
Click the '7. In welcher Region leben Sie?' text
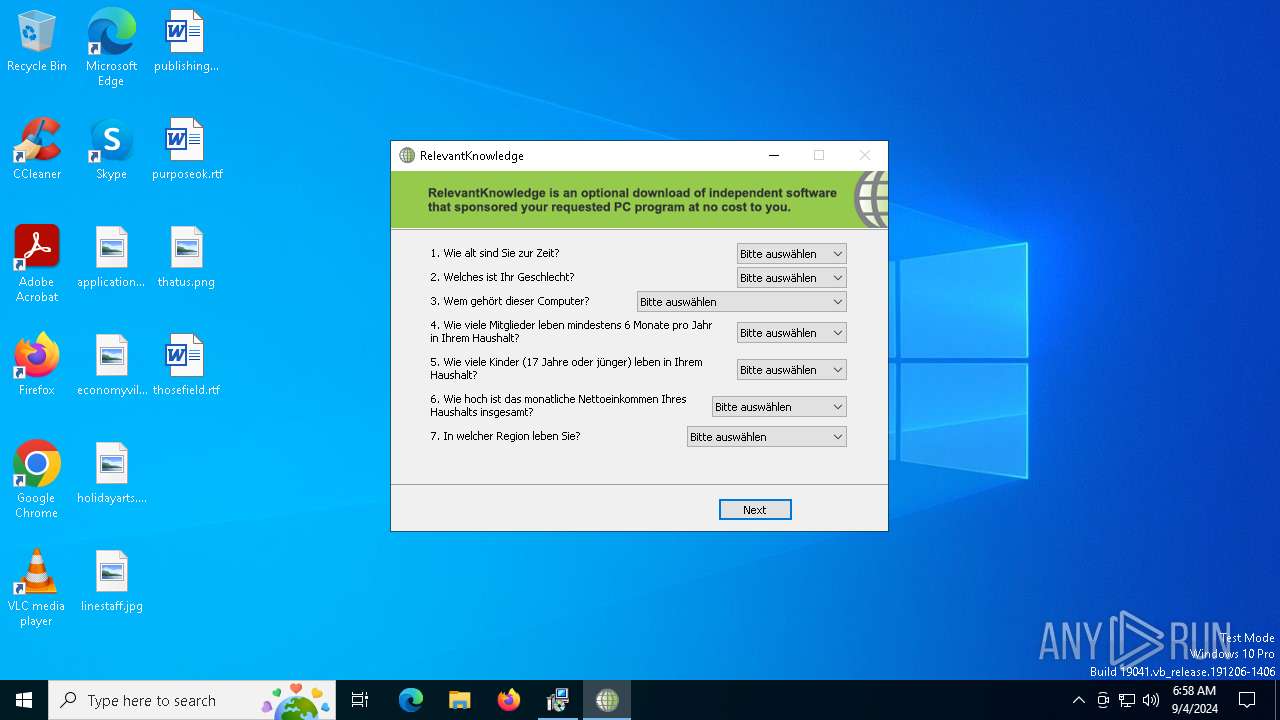coord(505,437)
